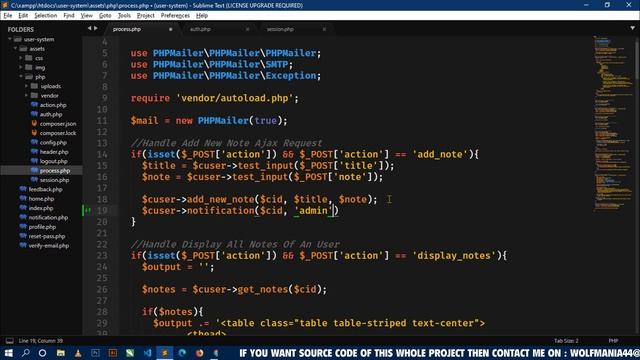Open Visual Studio Code from taskbar
This screenshot has width=640, height=360.
click(x=147, y=353)
